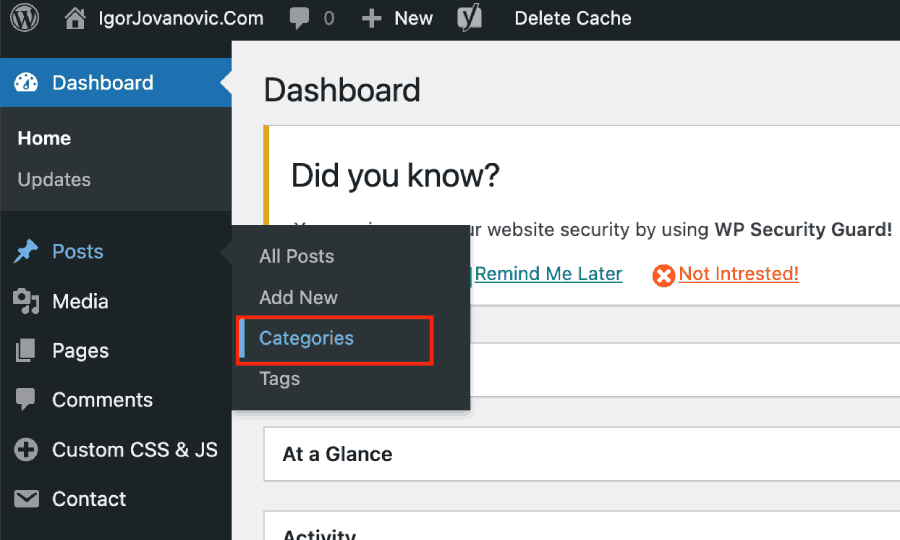Click the Media library icon
The image size is (900, 540).
click(x=26, y=301)
